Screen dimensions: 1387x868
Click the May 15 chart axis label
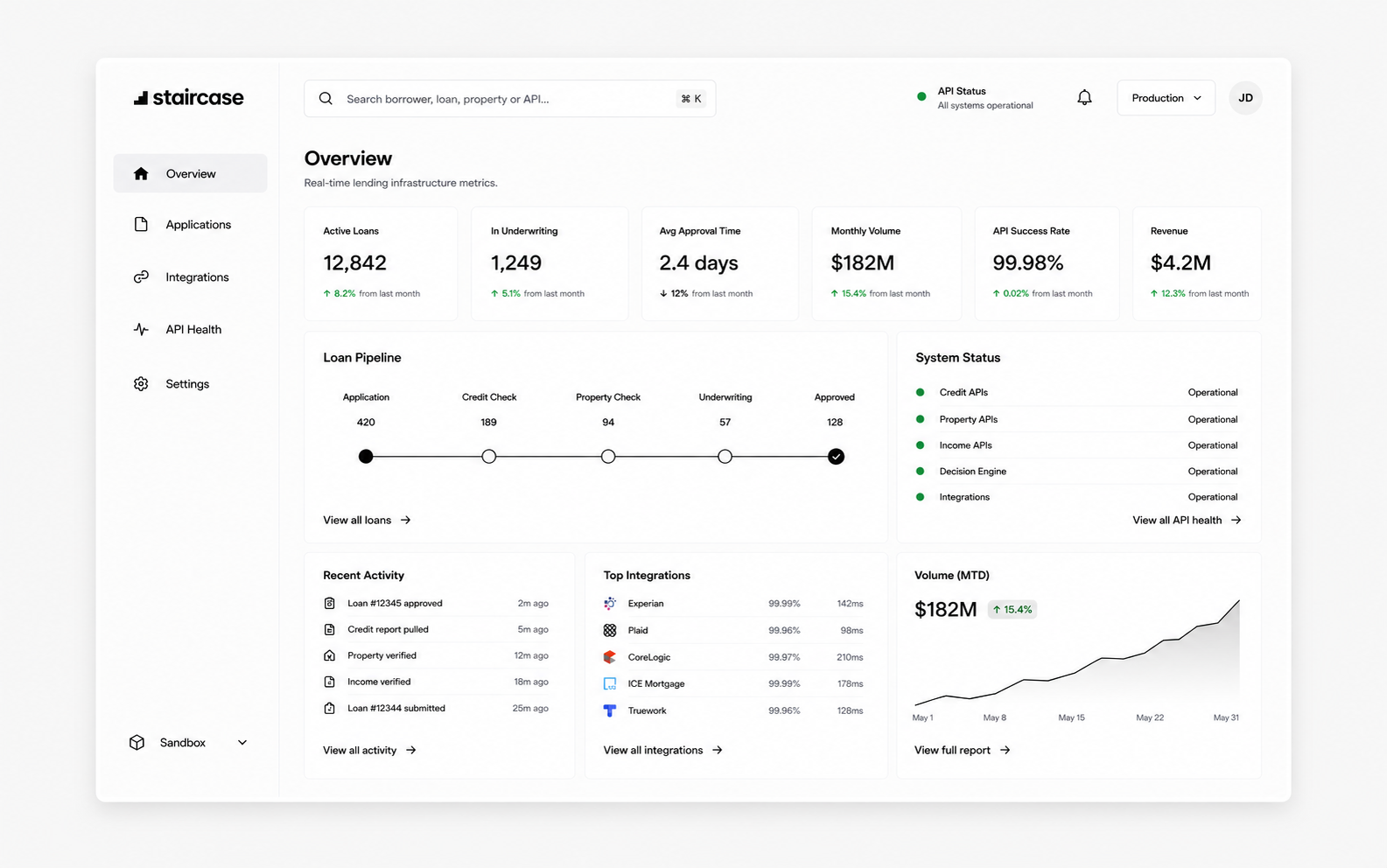click(x=1071, y=717)
